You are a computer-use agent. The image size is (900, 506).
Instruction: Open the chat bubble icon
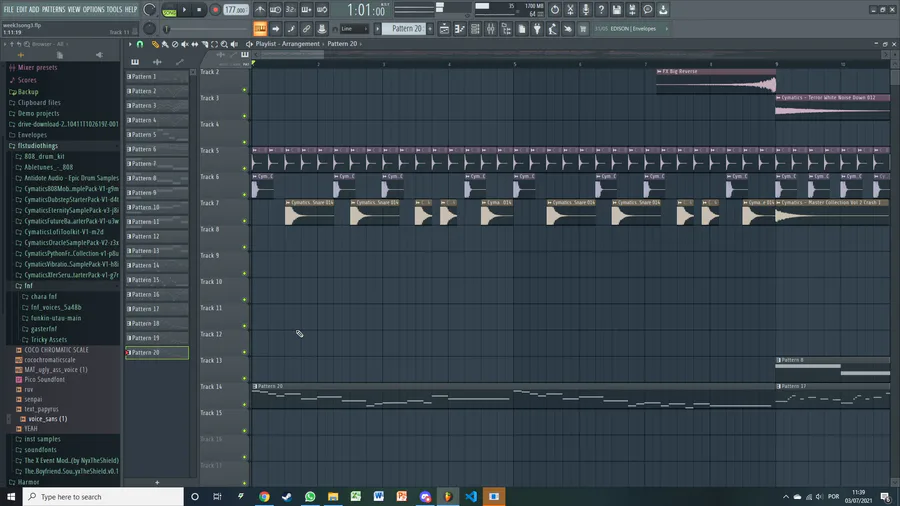click(647, 10)
